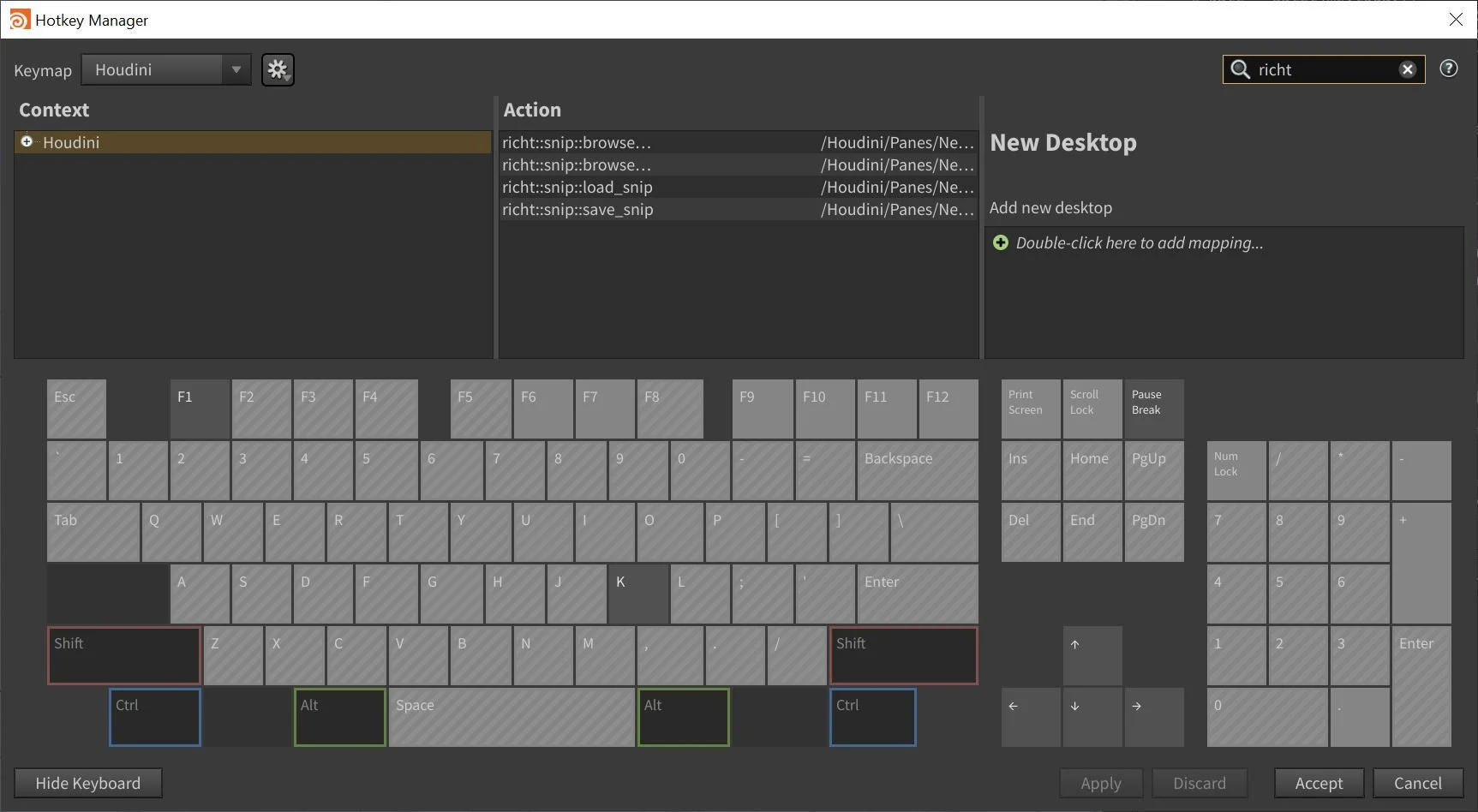Open the keymap settings gear icon

tap(278, 69)
